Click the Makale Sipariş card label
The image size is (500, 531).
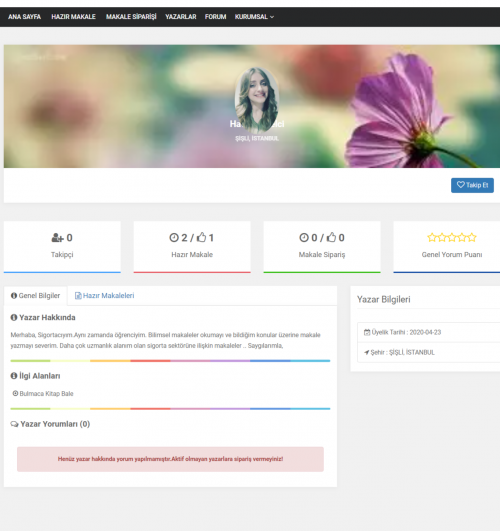322,255
